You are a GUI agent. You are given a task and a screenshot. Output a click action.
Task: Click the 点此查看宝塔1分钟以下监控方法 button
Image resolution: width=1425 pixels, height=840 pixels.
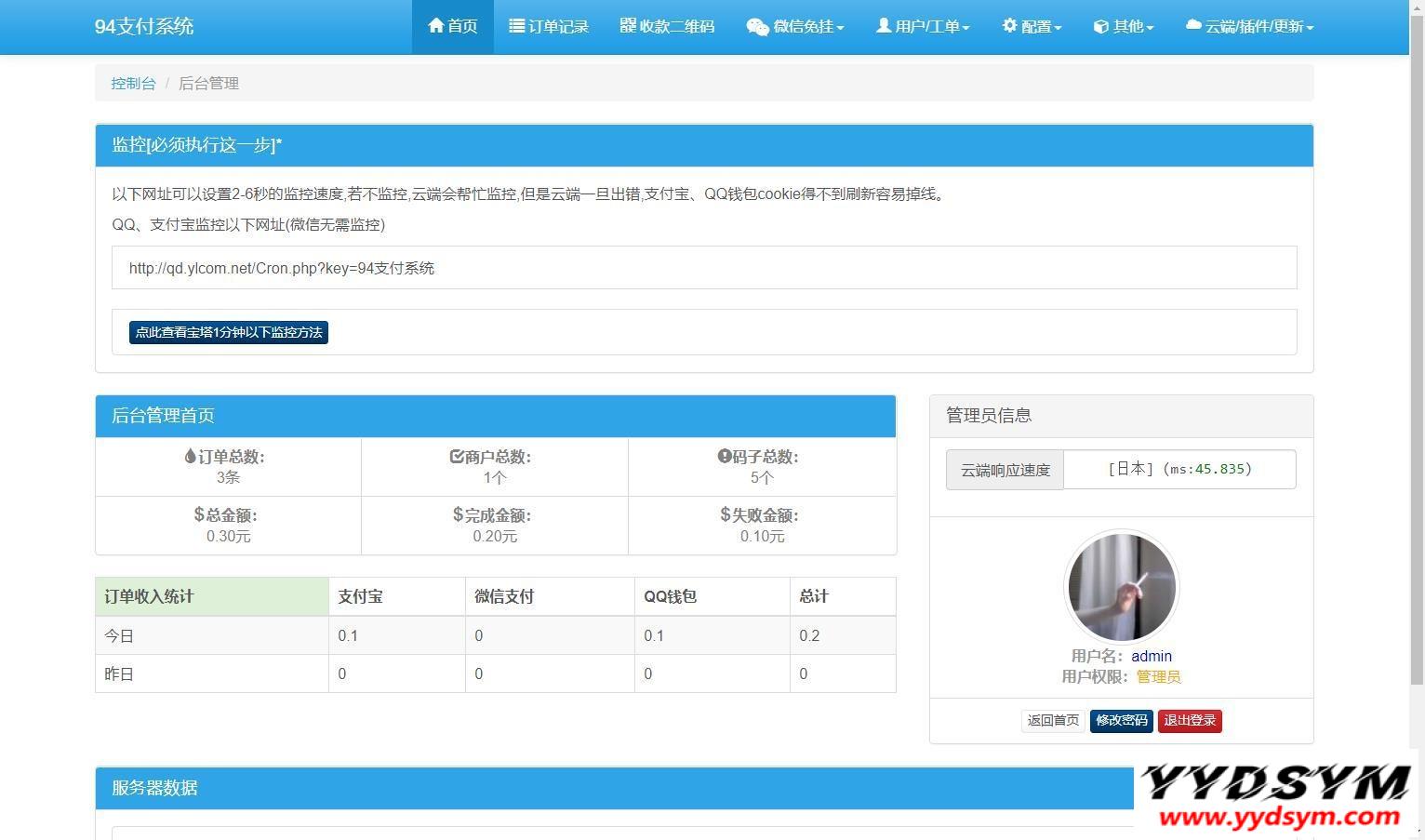(228, 332)
